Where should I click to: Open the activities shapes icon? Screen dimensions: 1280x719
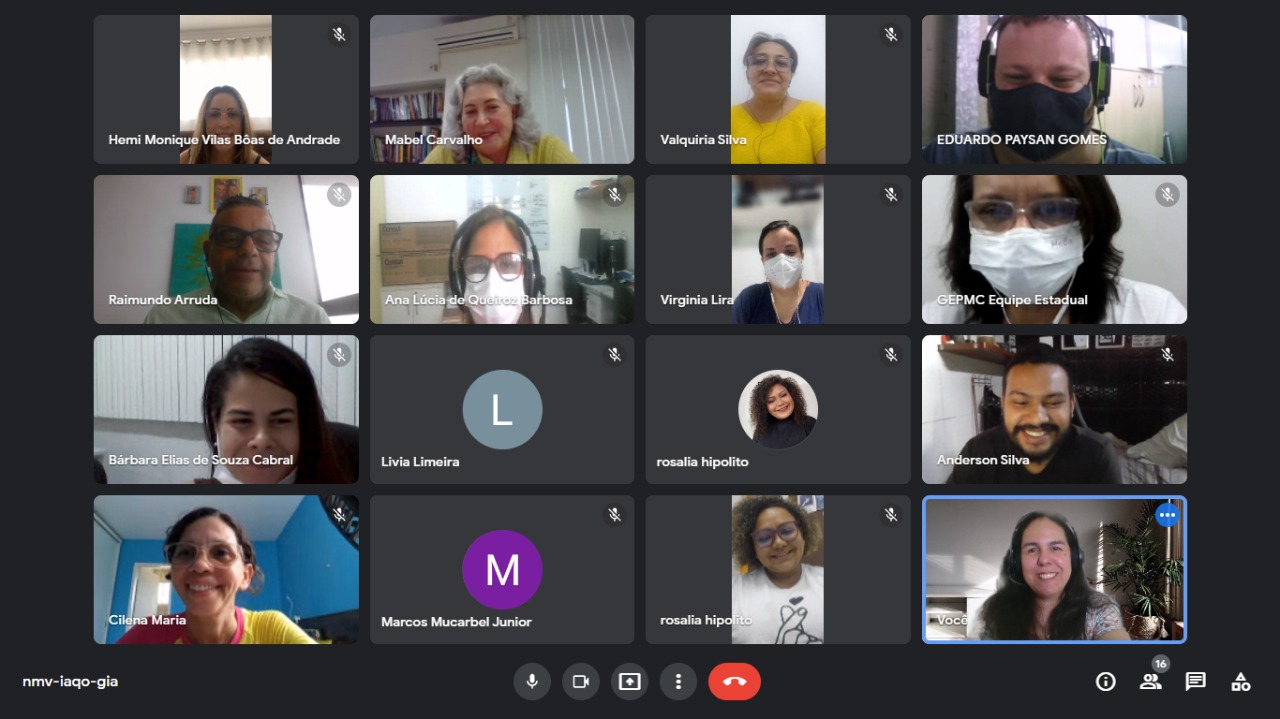pos(1241,682)
